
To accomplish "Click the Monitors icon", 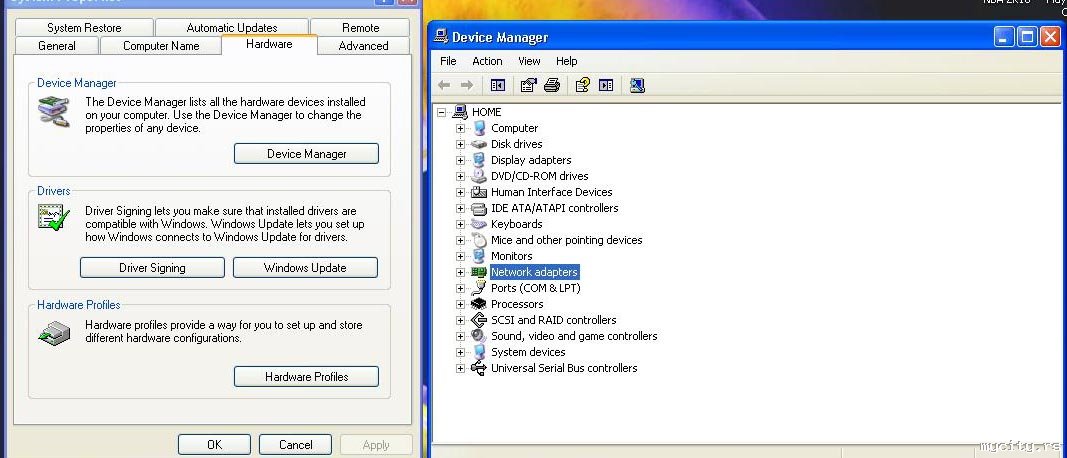I will 479,256.
